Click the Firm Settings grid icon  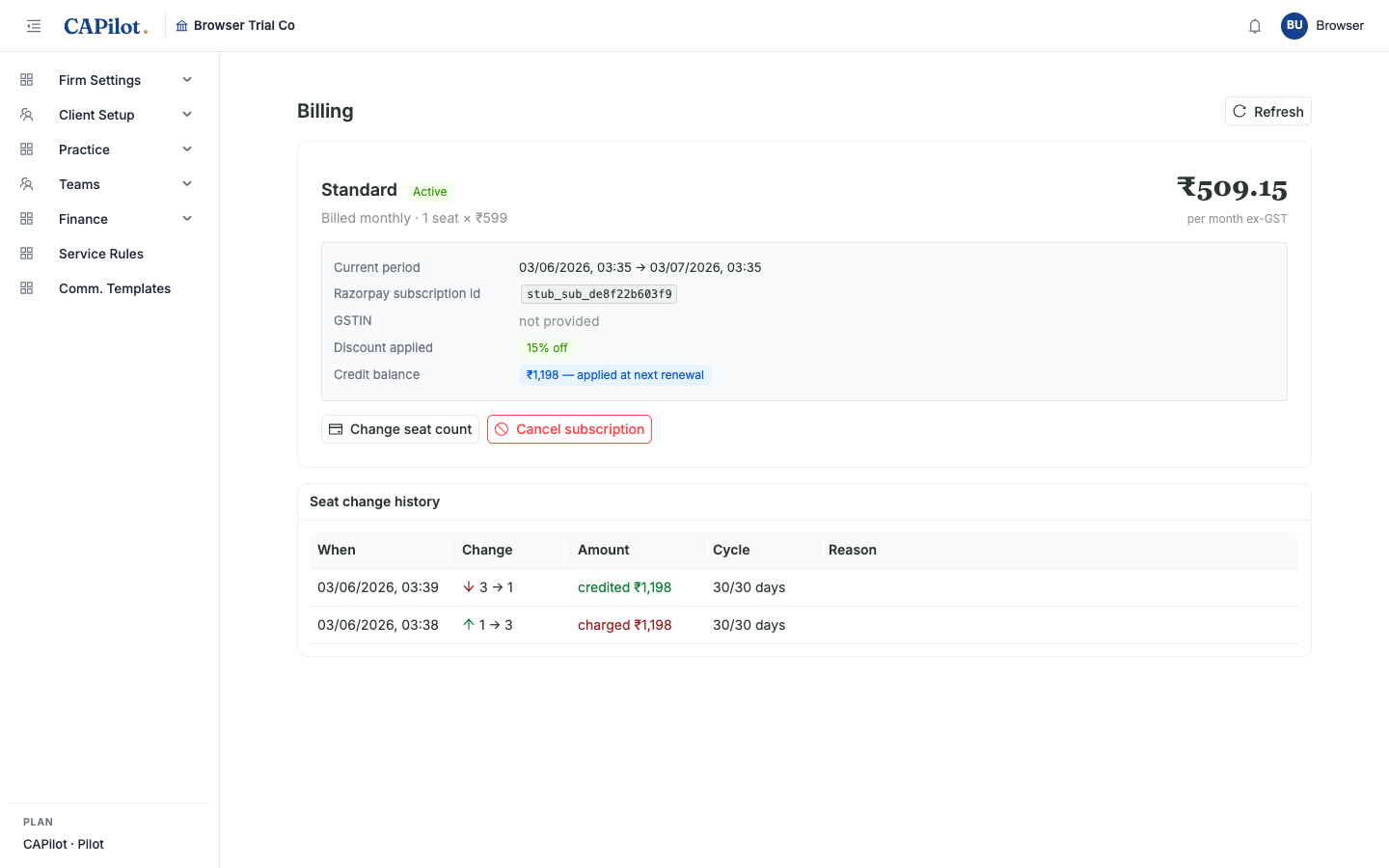tap(27, 80)
